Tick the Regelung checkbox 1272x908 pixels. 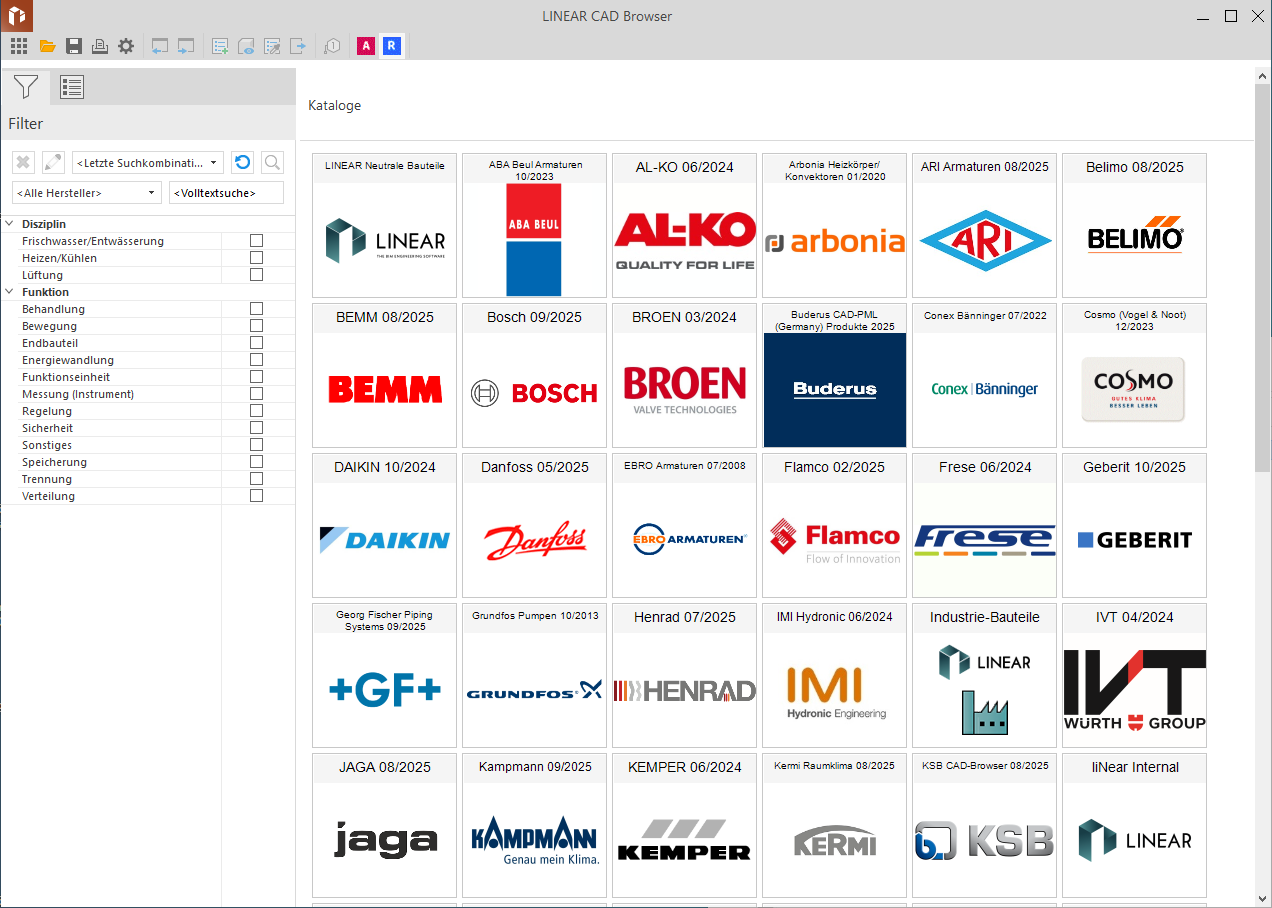pos(257,411)
